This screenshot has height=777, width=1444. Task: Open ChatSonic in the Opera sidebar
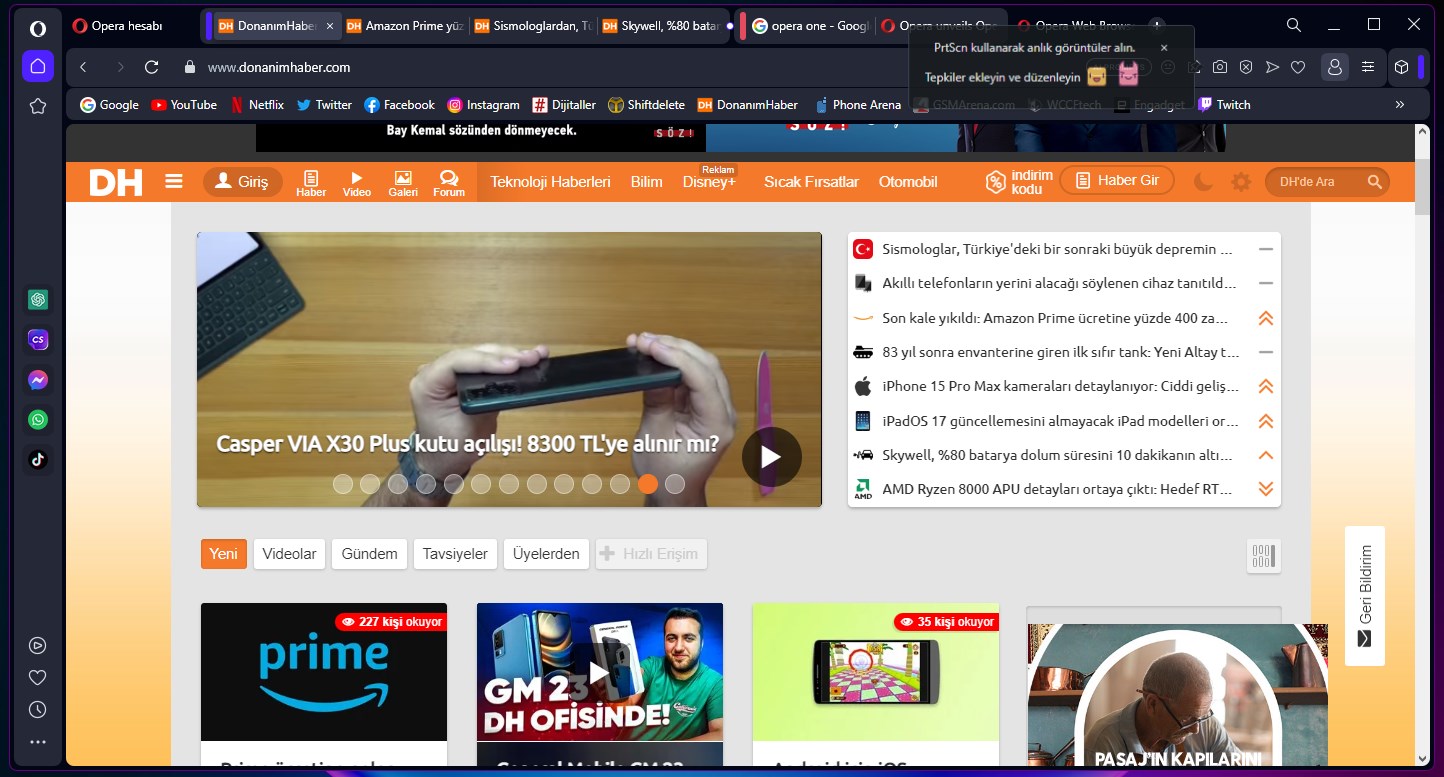pyautogui.click(x=38, y=340)
